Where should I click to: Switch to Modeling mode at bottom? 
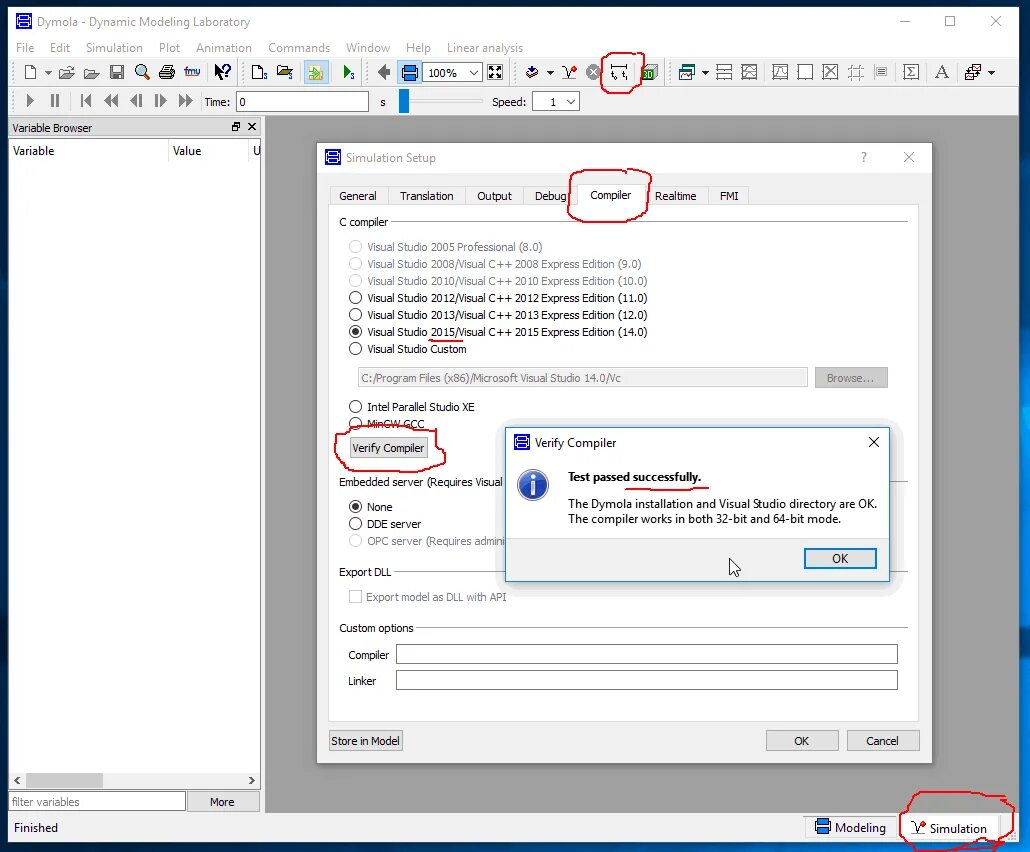pos(851,827)
